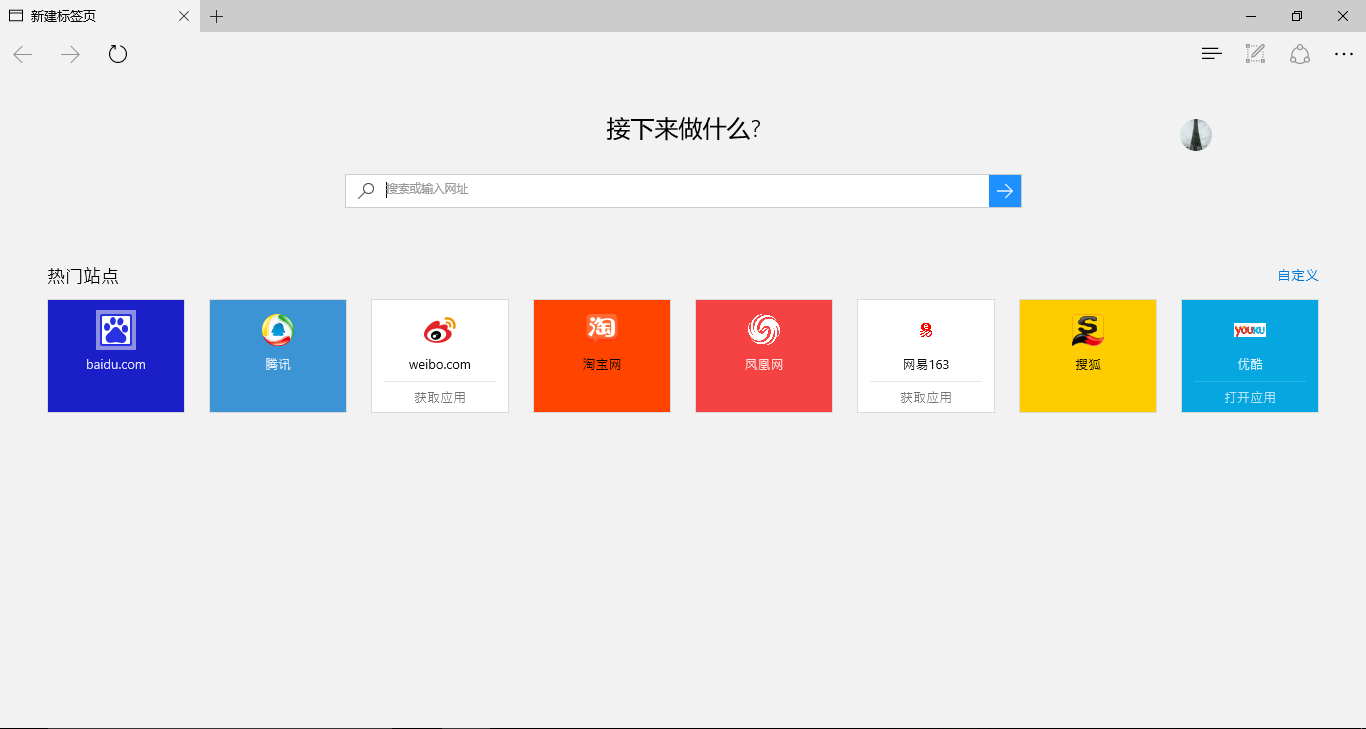
Task: Submit search with blue arrow button
Action: click(1005, 191)
